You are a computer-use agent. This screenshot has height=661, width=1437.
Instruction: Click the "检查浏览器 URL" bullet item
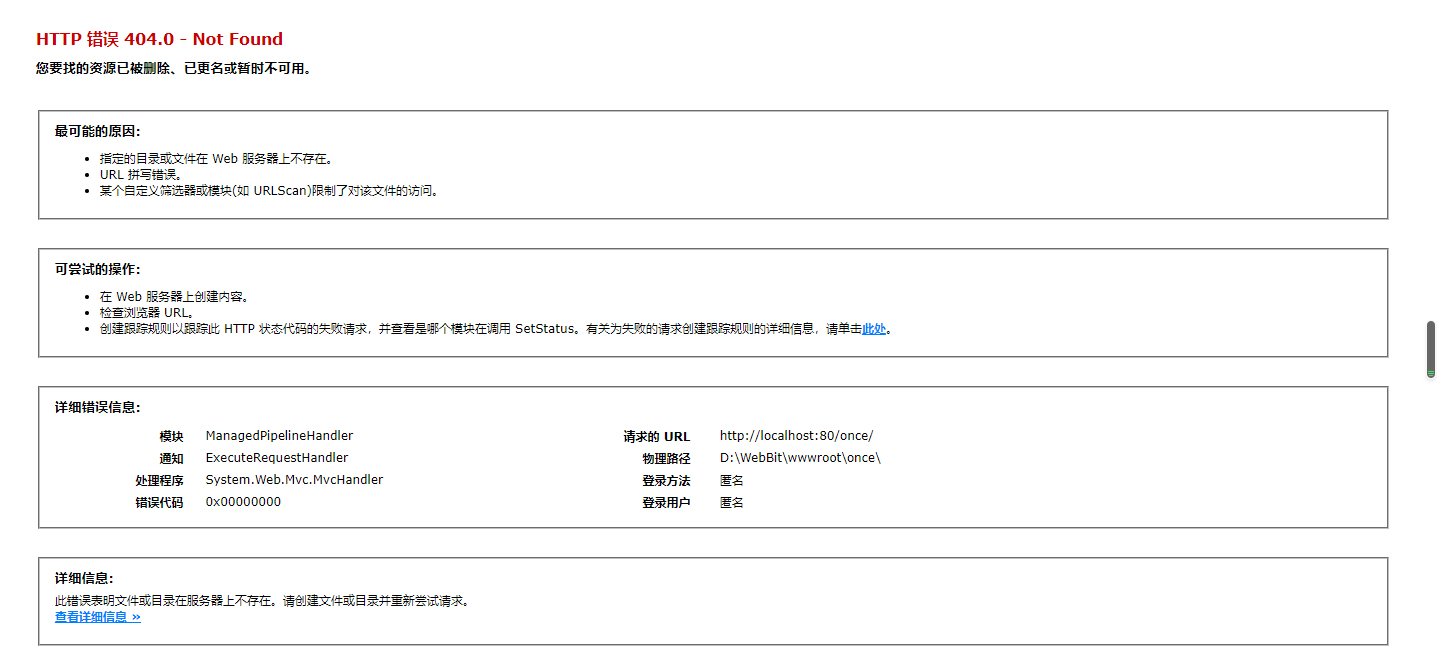146,313
